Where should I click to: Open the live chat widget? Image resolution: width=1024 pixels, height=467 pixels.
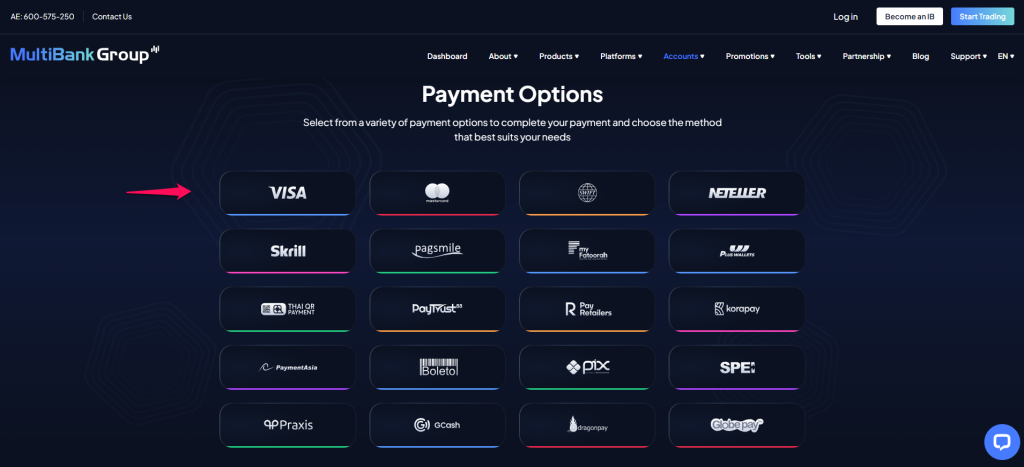(x=1001, y=441)
